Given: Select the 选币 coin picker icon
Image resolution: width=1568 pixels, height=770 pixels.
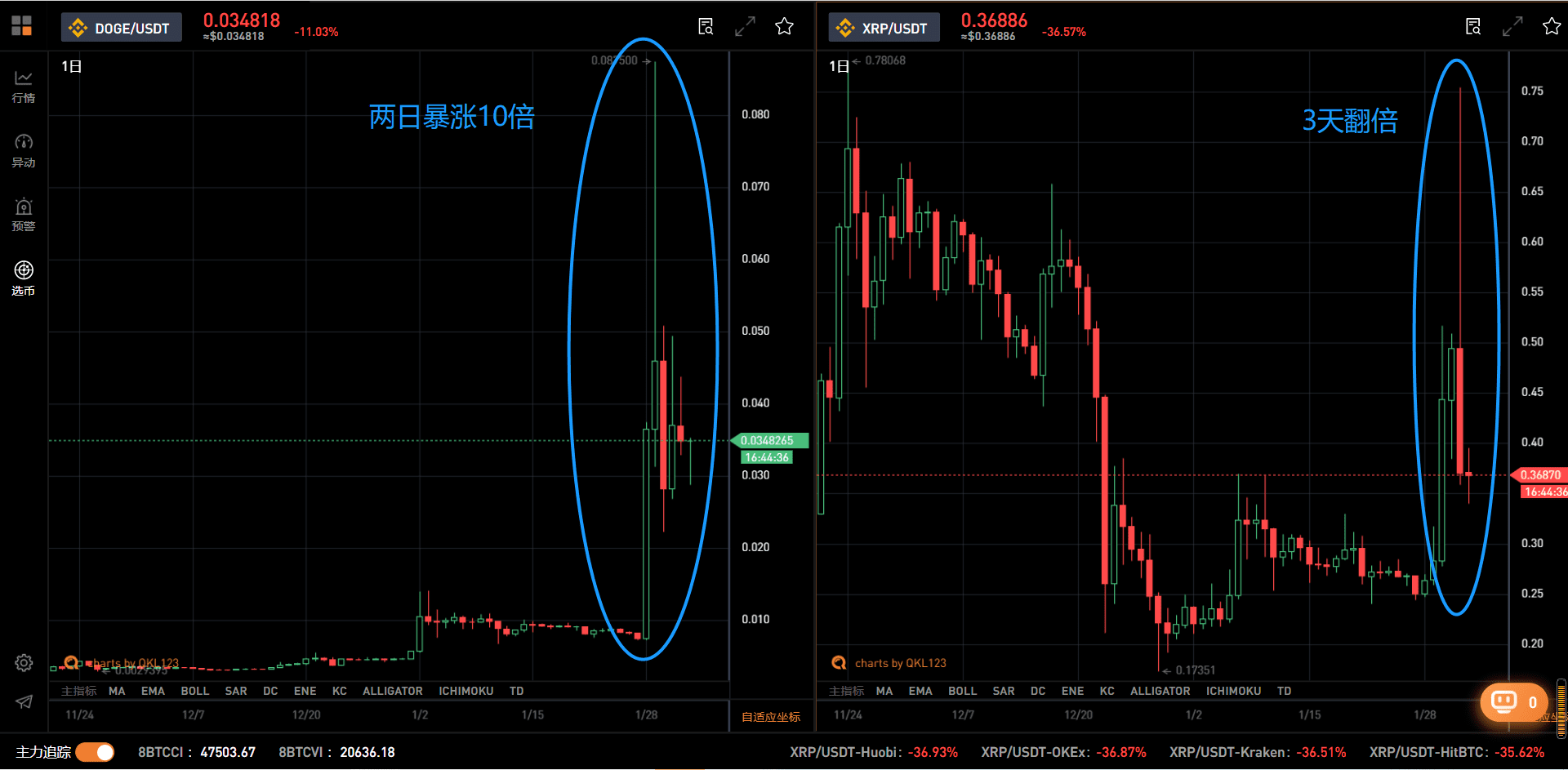Looking at the screenshot, I should click(x=24, y=278).
